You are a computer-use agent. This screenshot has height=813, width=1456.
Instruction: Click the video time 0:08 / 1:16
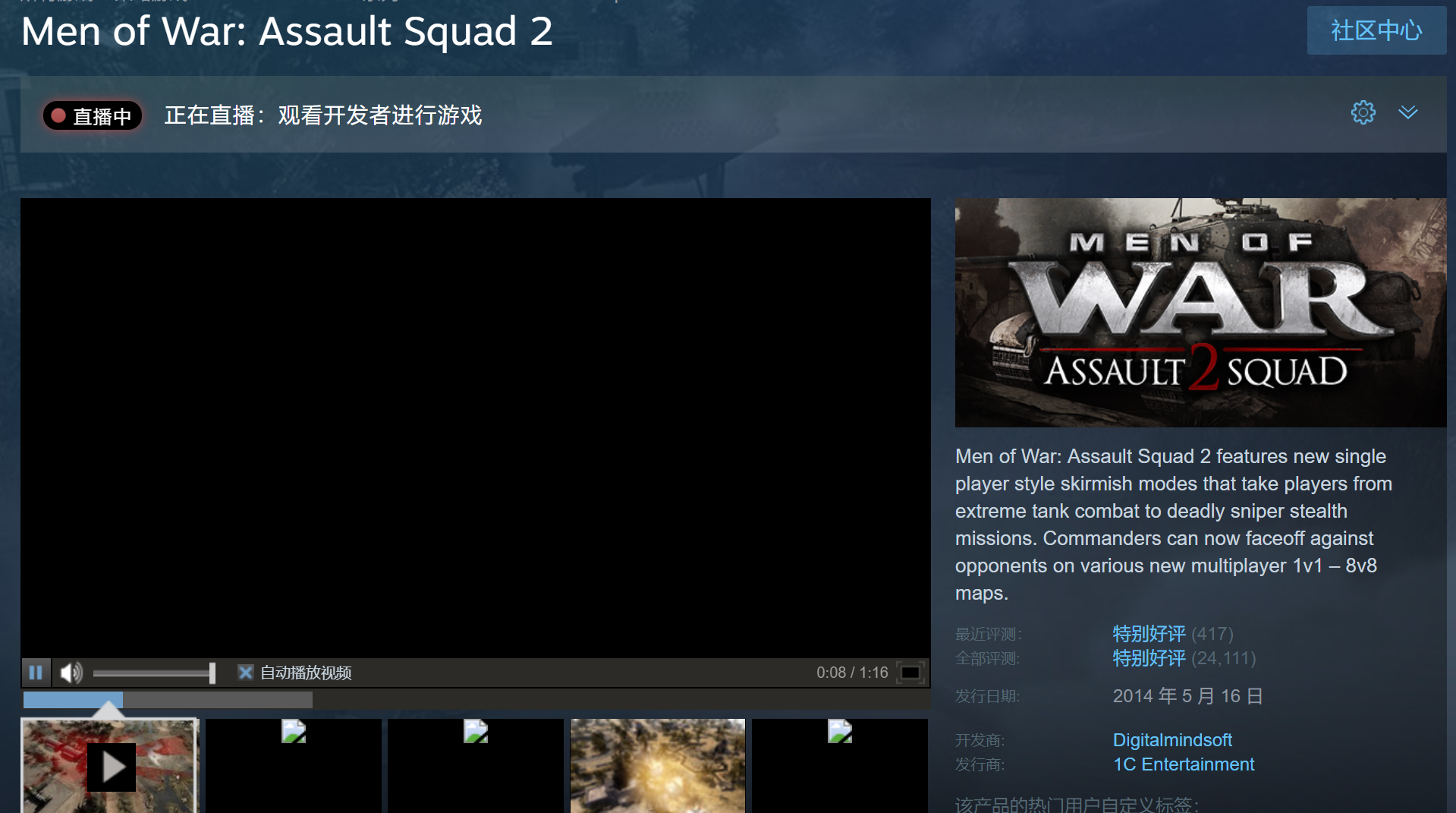point(852,673)
